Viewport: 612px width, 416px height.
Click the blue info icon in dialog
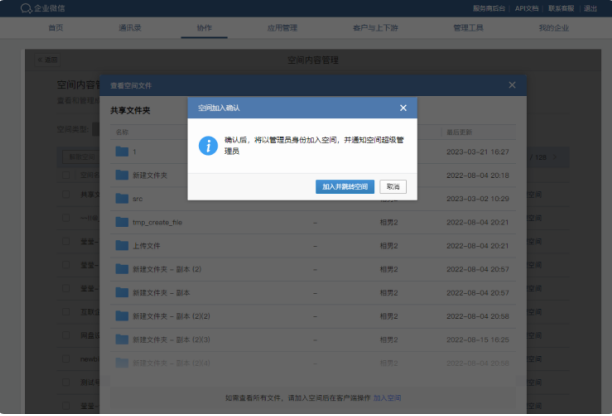tap(207, 145)
